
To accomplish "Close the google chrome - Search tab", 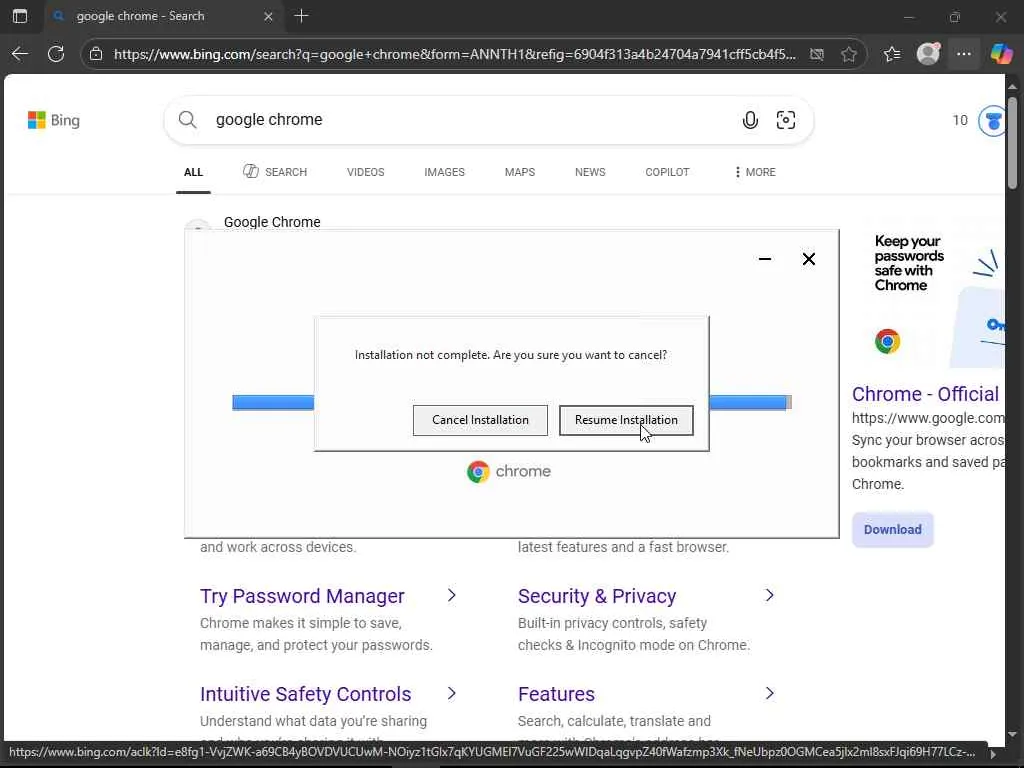I will [268, 16].
